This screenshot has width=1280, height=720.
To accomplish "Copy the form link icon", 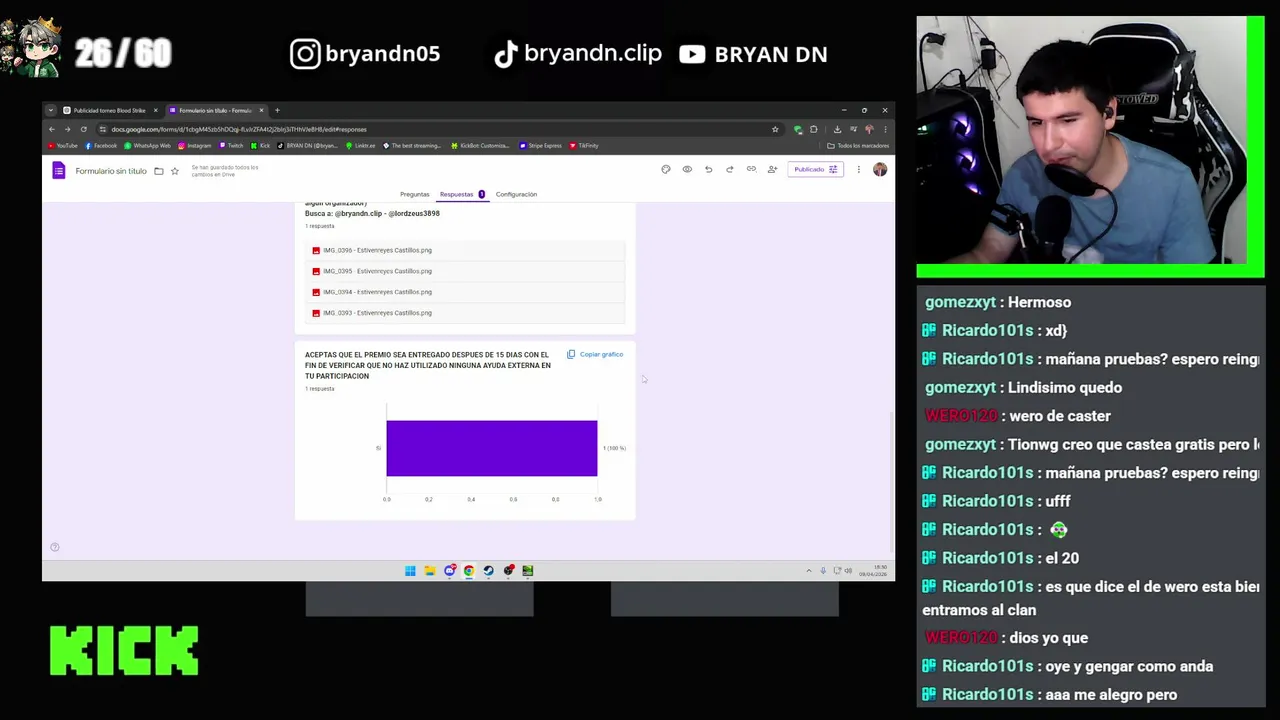I will pyautogui.click(x=751, y=169).
